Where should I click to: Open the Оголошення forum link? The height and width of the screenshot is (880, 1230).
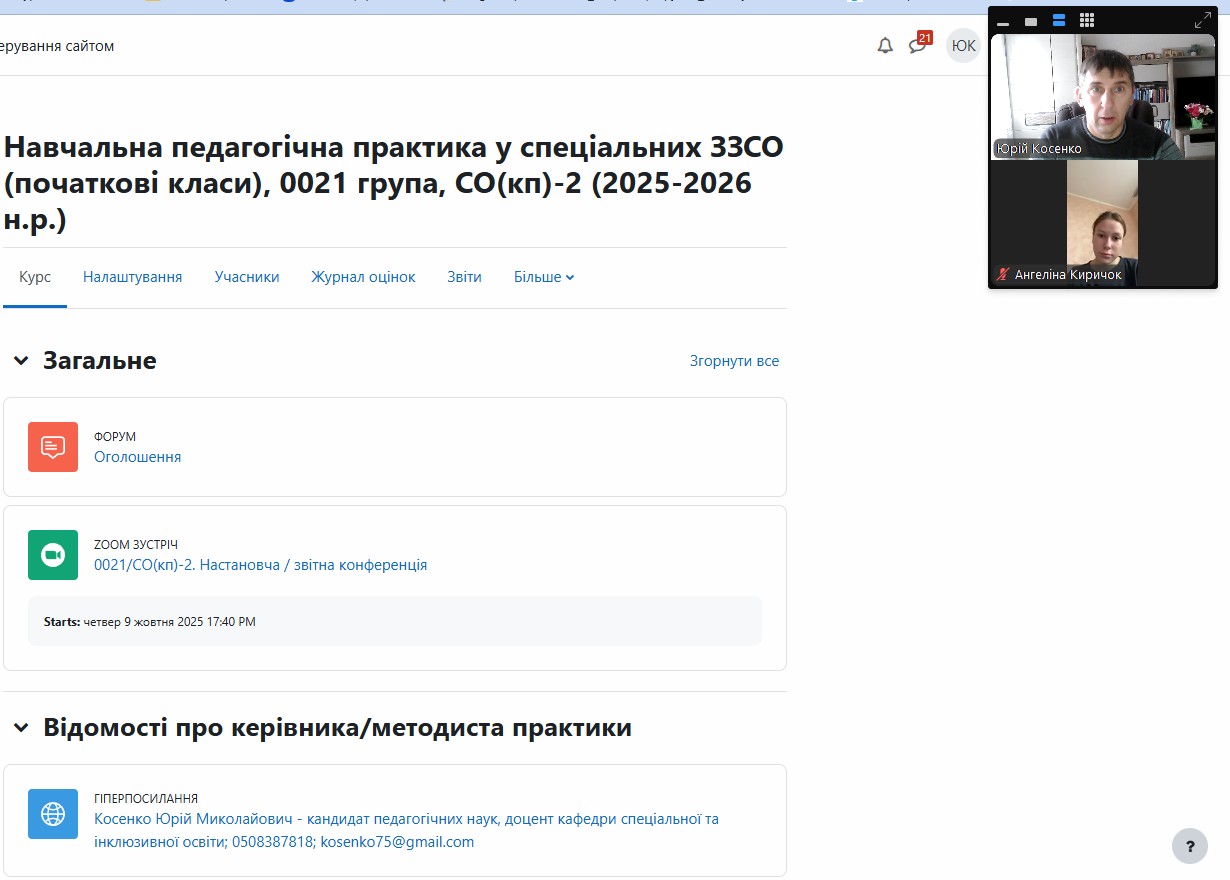click(x=138, y=457)
